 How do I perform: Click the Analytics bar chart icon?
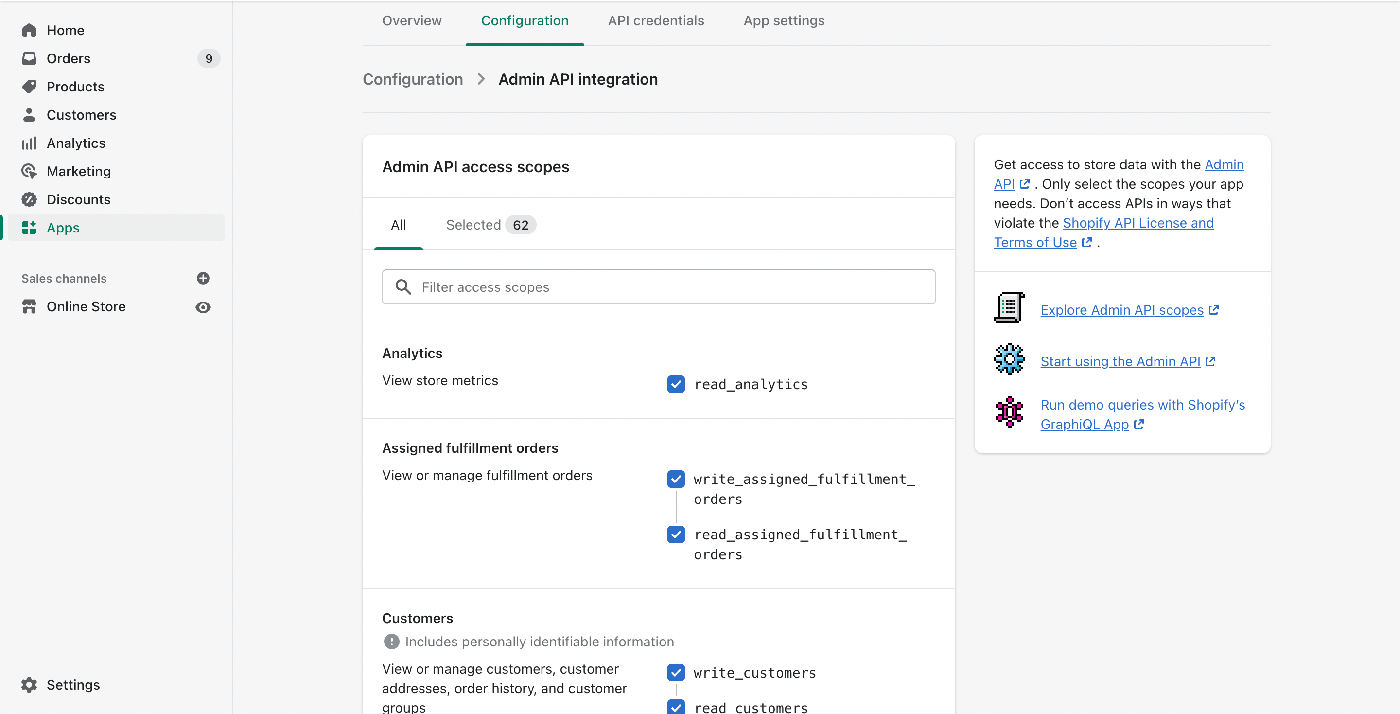pyautogui.click(x=29, y=143)
